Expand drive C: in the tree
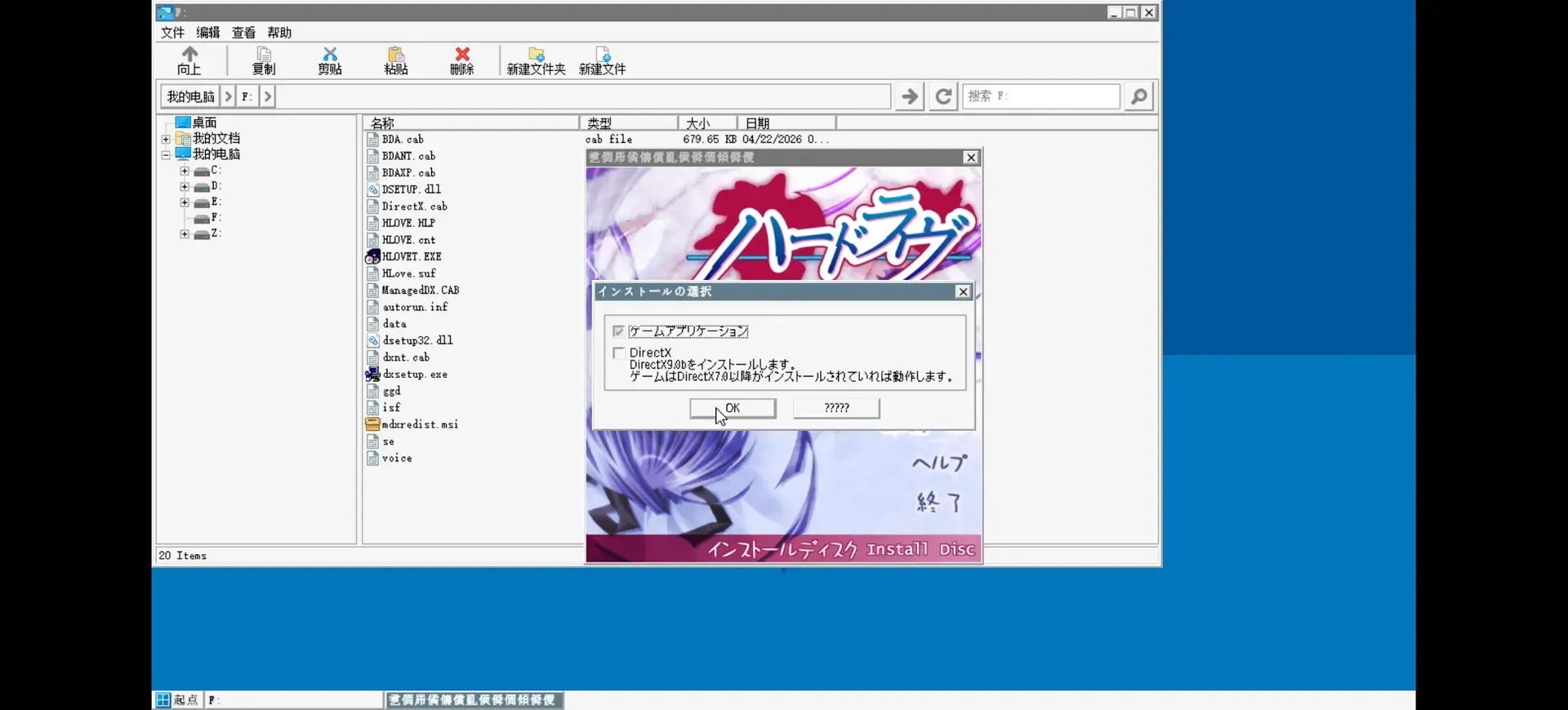 pyautogui.click(x=185, y=171)
